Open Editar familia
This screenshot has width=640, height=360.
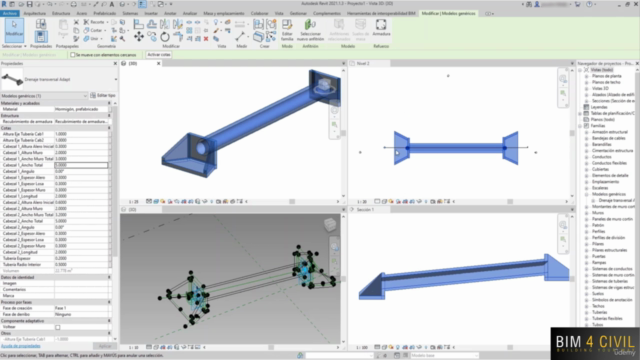coord(287,30)
